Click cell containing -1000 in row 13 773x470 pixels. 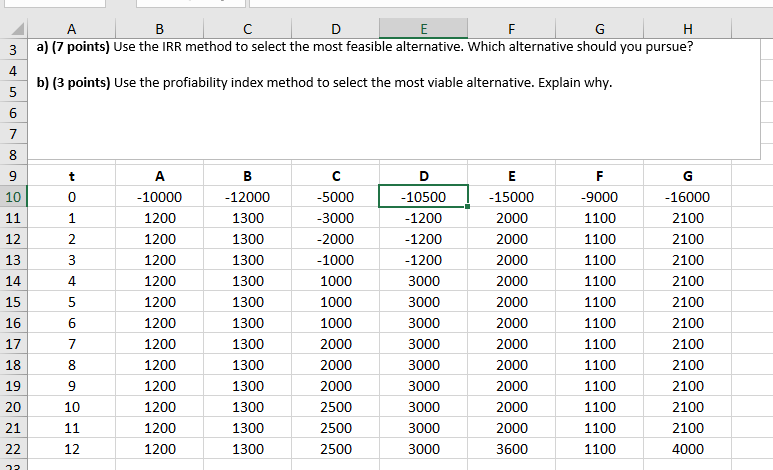tap(336, 260)
